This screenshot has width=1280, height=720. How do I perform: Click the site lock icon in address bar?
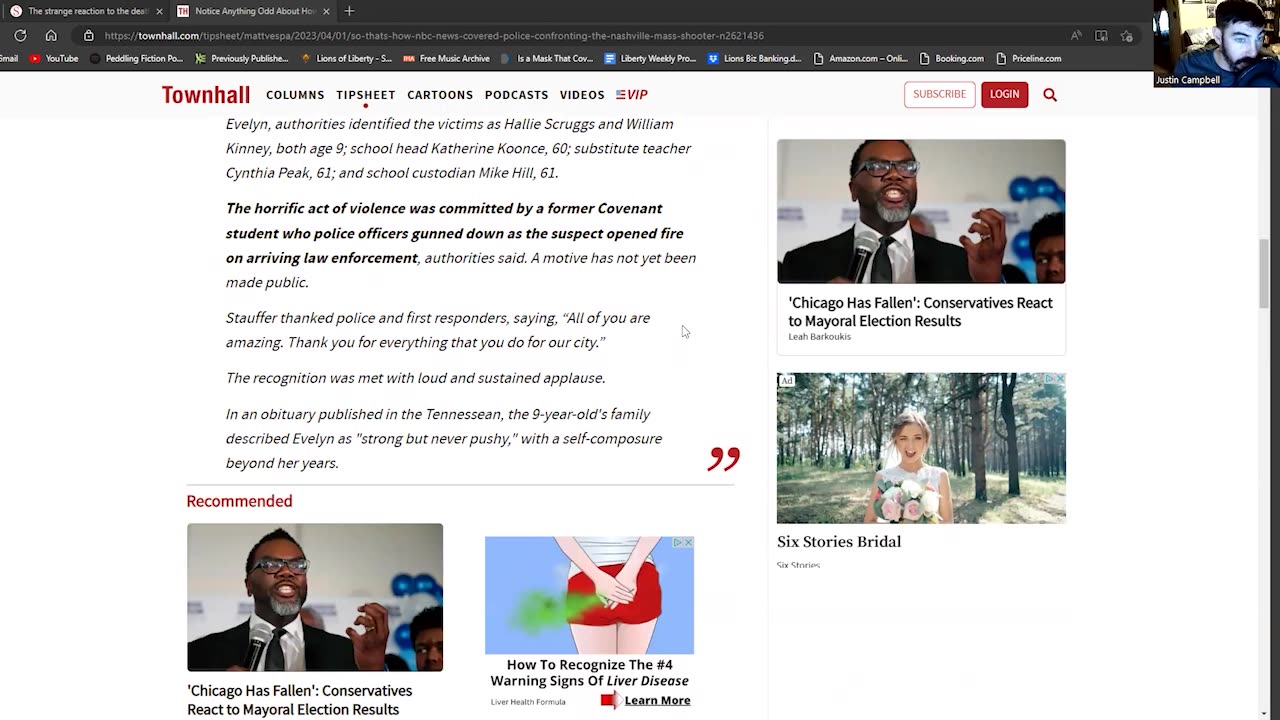88,35
